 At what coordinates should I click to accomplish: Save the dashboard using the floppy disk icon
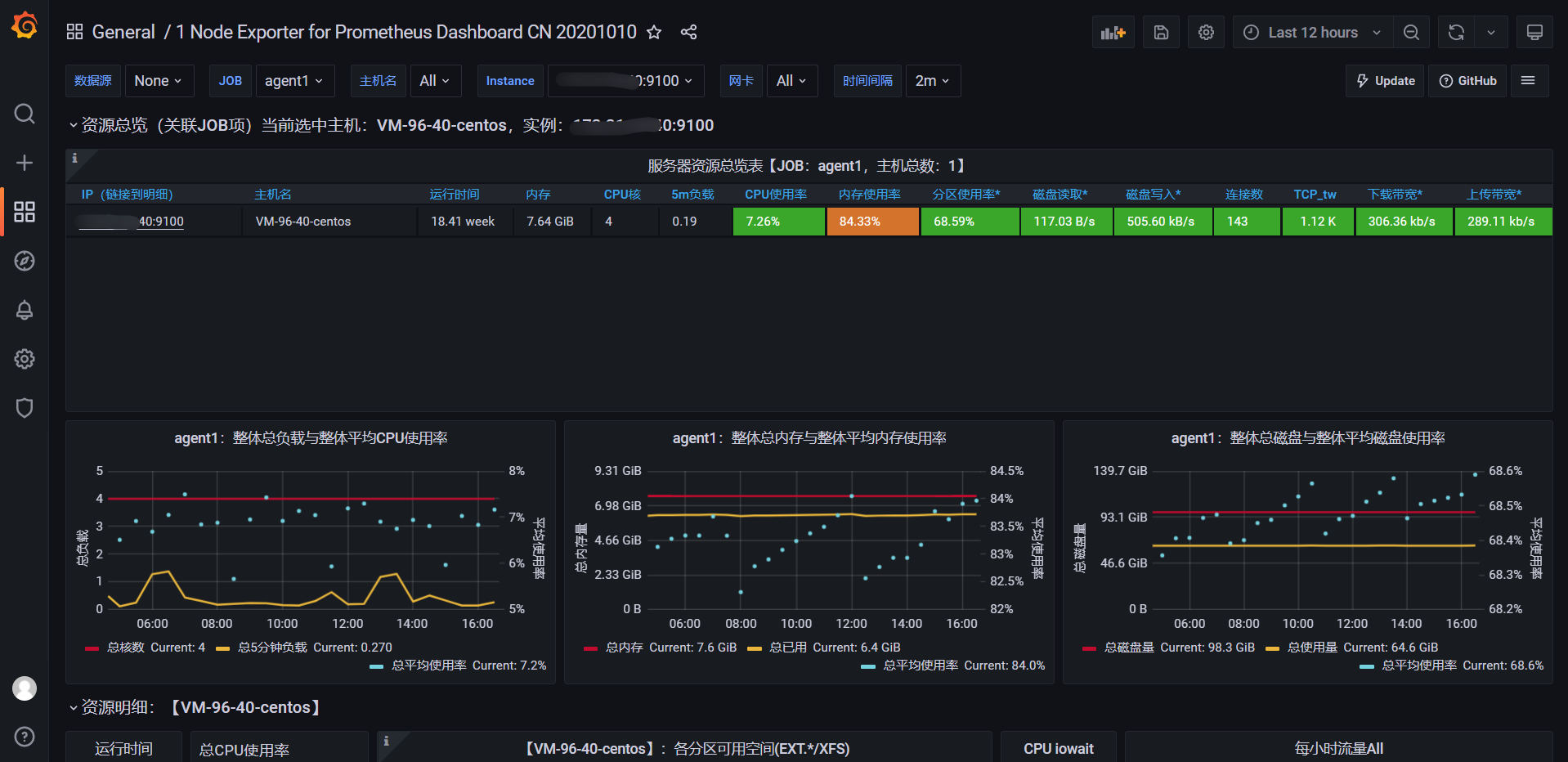[1161, 32]
